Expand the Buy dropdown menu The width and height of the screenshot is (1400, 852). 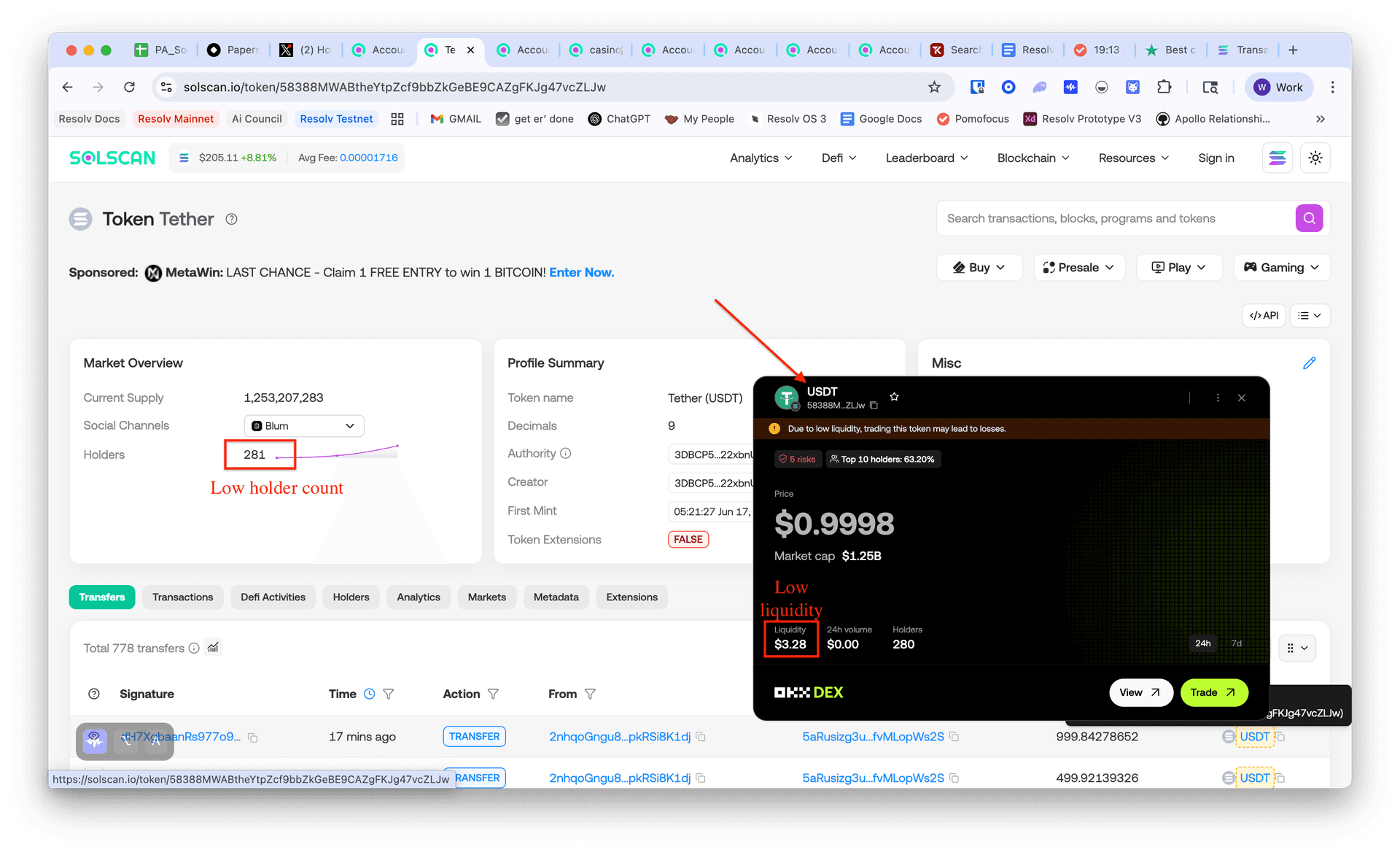[979, 267]
